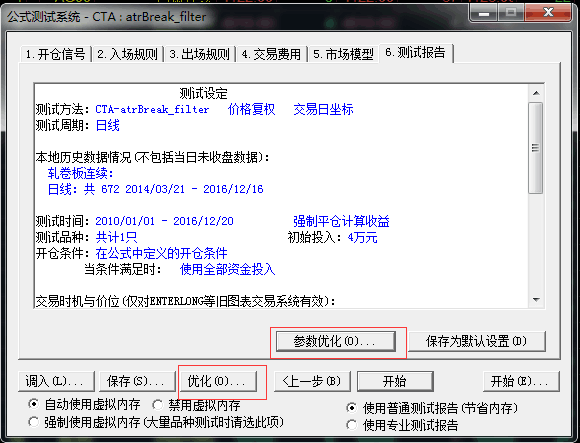Switch to the 1.开仓信号 tab

pos(56,54)
